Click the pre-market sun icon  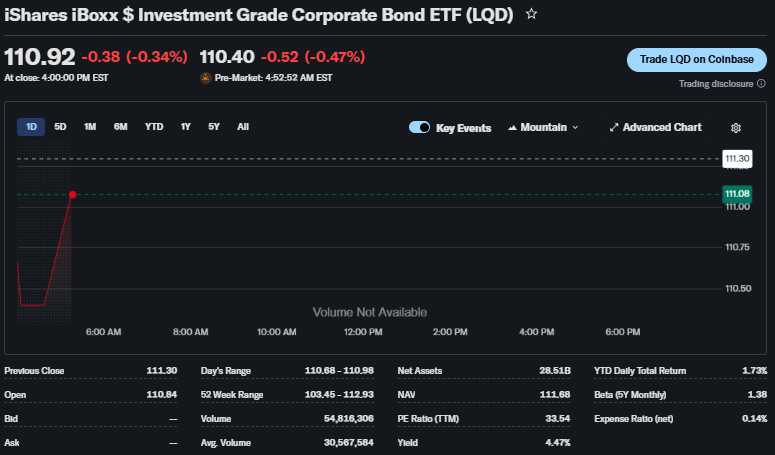206,77
